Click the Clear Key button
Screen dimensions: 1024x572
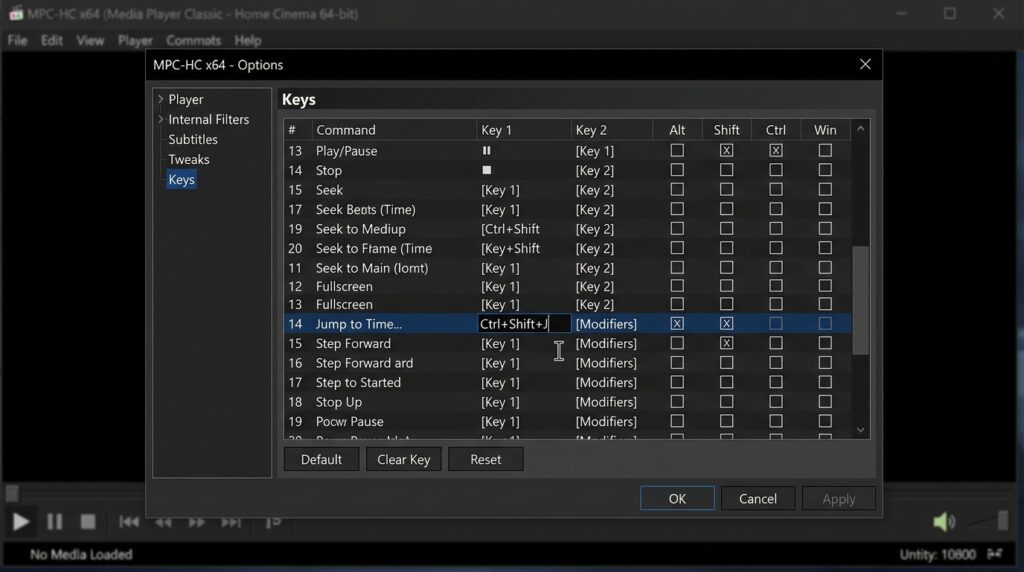click(x=404, y=459)
